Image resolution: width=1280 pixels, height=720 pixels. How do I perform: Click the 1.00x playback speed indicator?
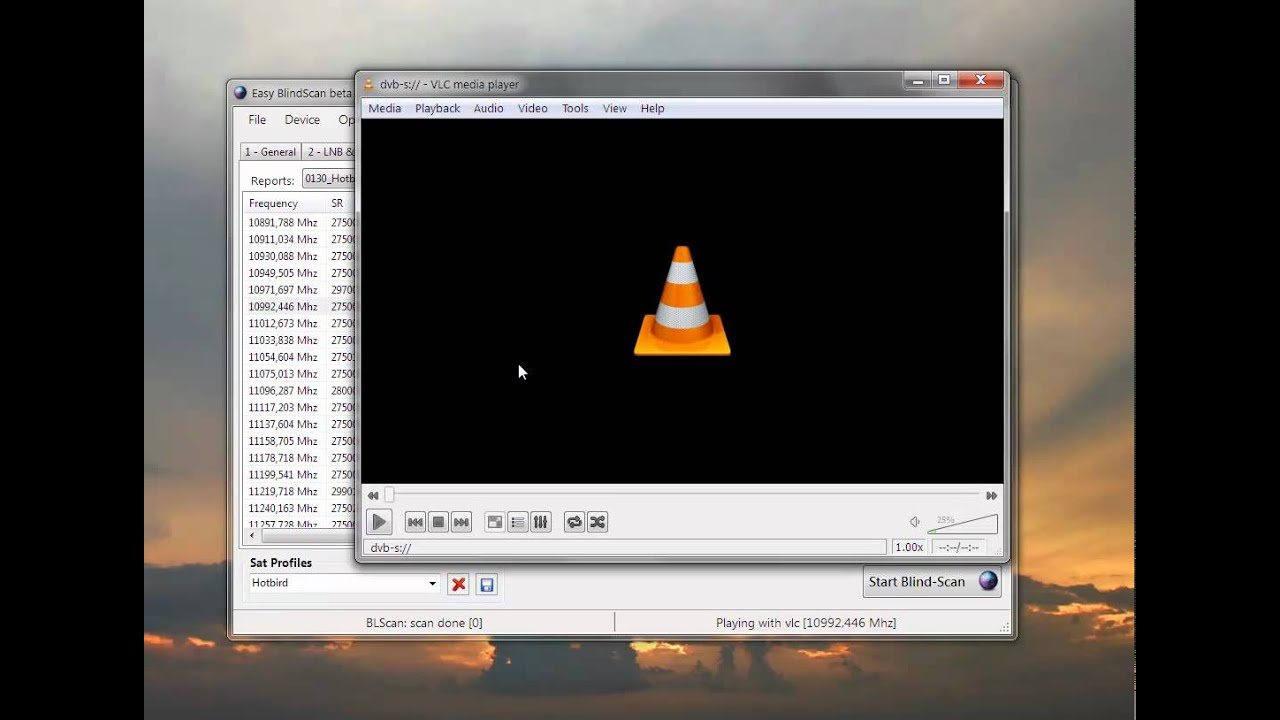(x=909, y=547)
